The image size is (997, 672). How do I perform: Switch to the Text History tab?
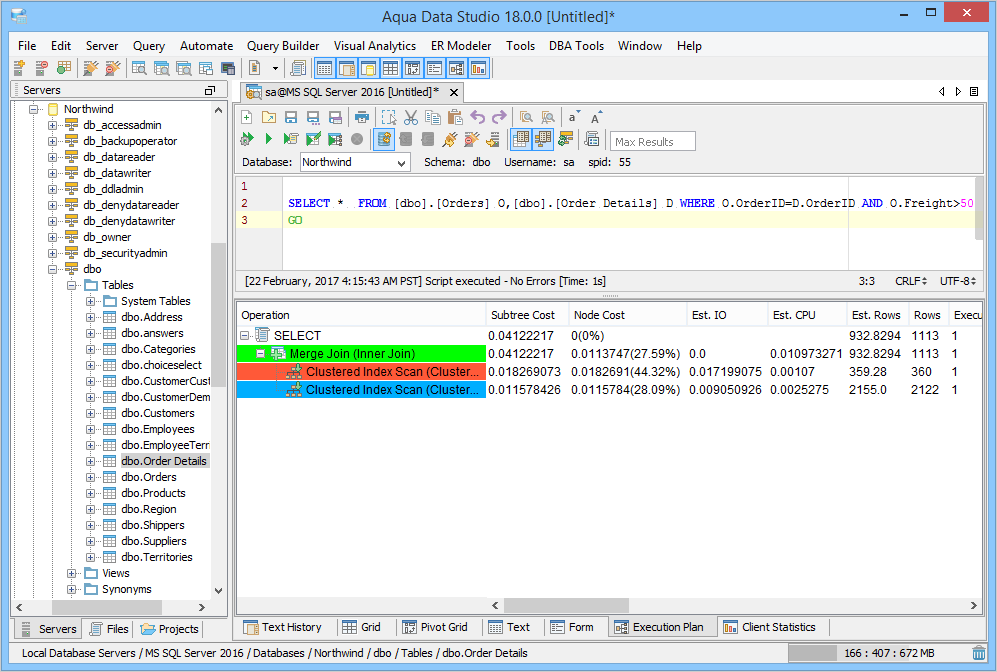[283, 627]
